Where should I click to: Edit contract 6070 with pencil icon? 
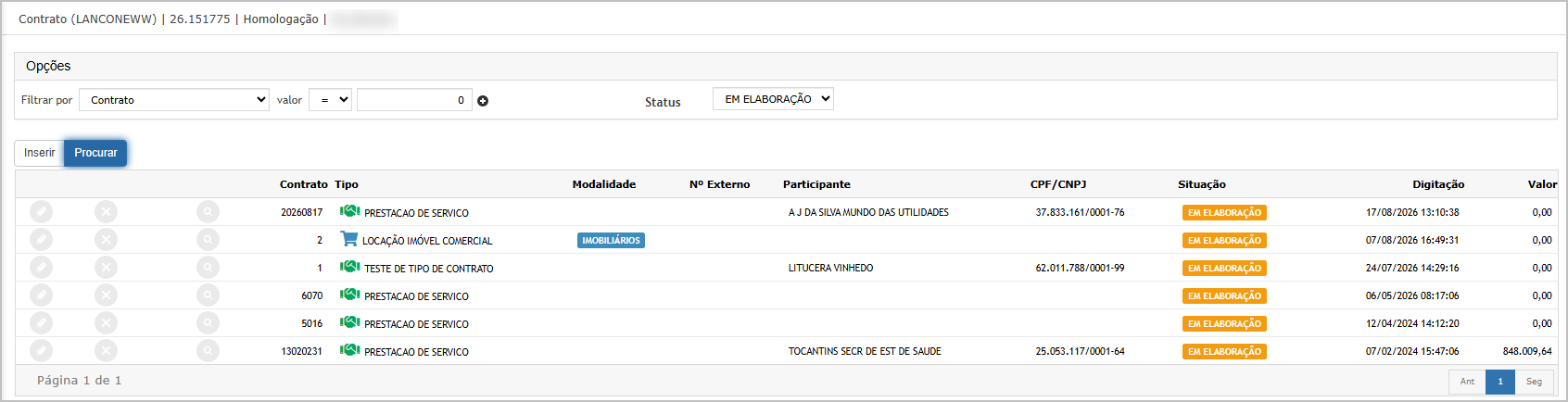41,295
